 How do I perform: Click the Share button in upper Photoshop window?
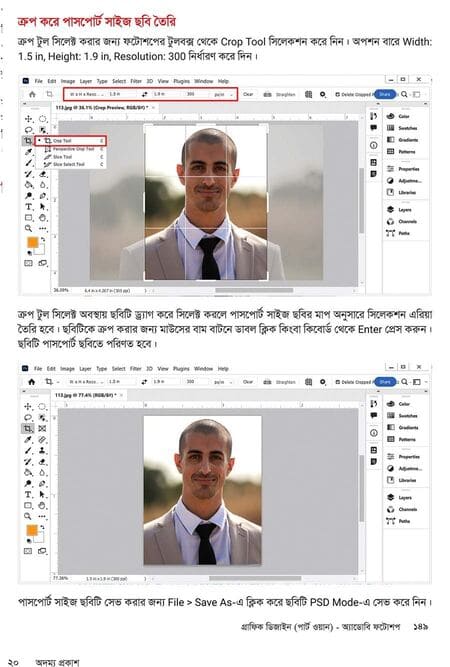click(x=384, y=94)
